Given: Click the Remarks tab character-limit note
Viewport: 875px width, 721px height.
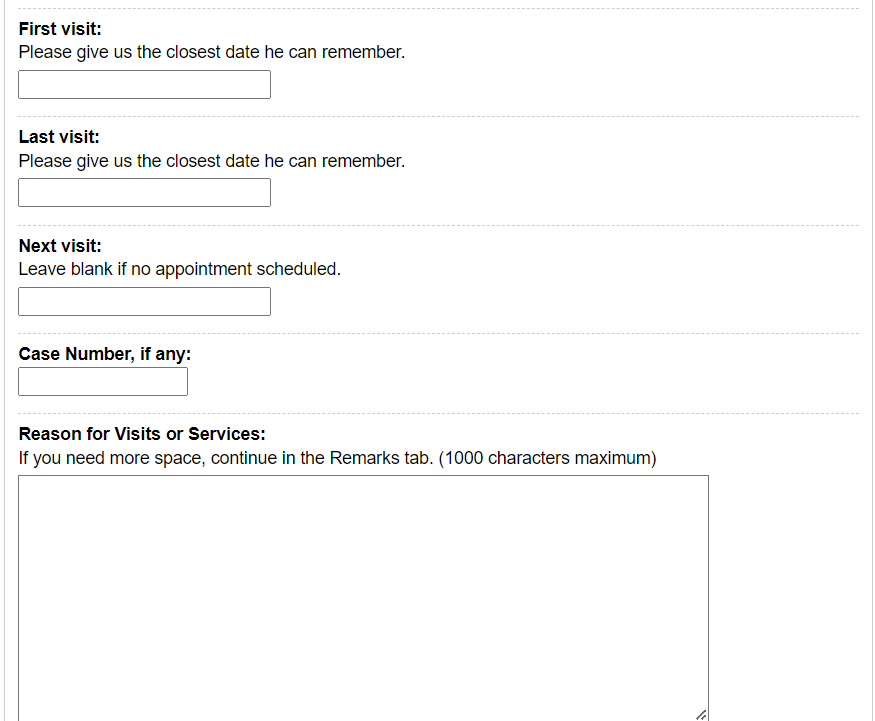Looking at the screenshot, I should coord(337,458).
